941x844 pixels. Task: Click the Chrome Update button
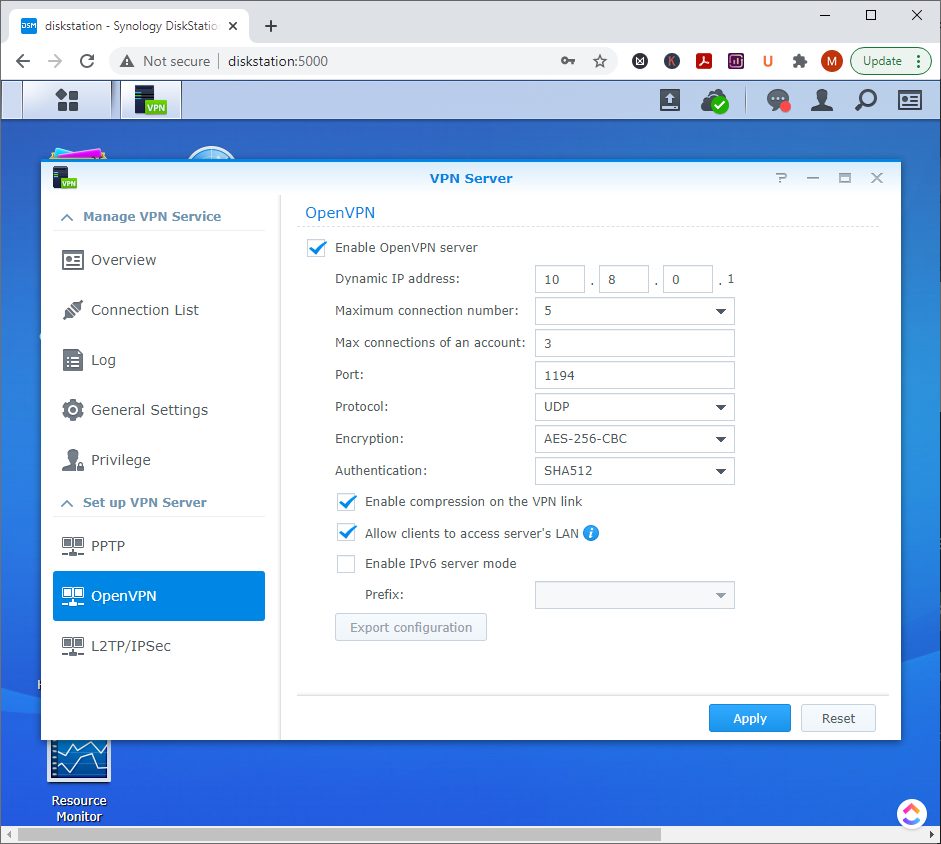point(891,61)
